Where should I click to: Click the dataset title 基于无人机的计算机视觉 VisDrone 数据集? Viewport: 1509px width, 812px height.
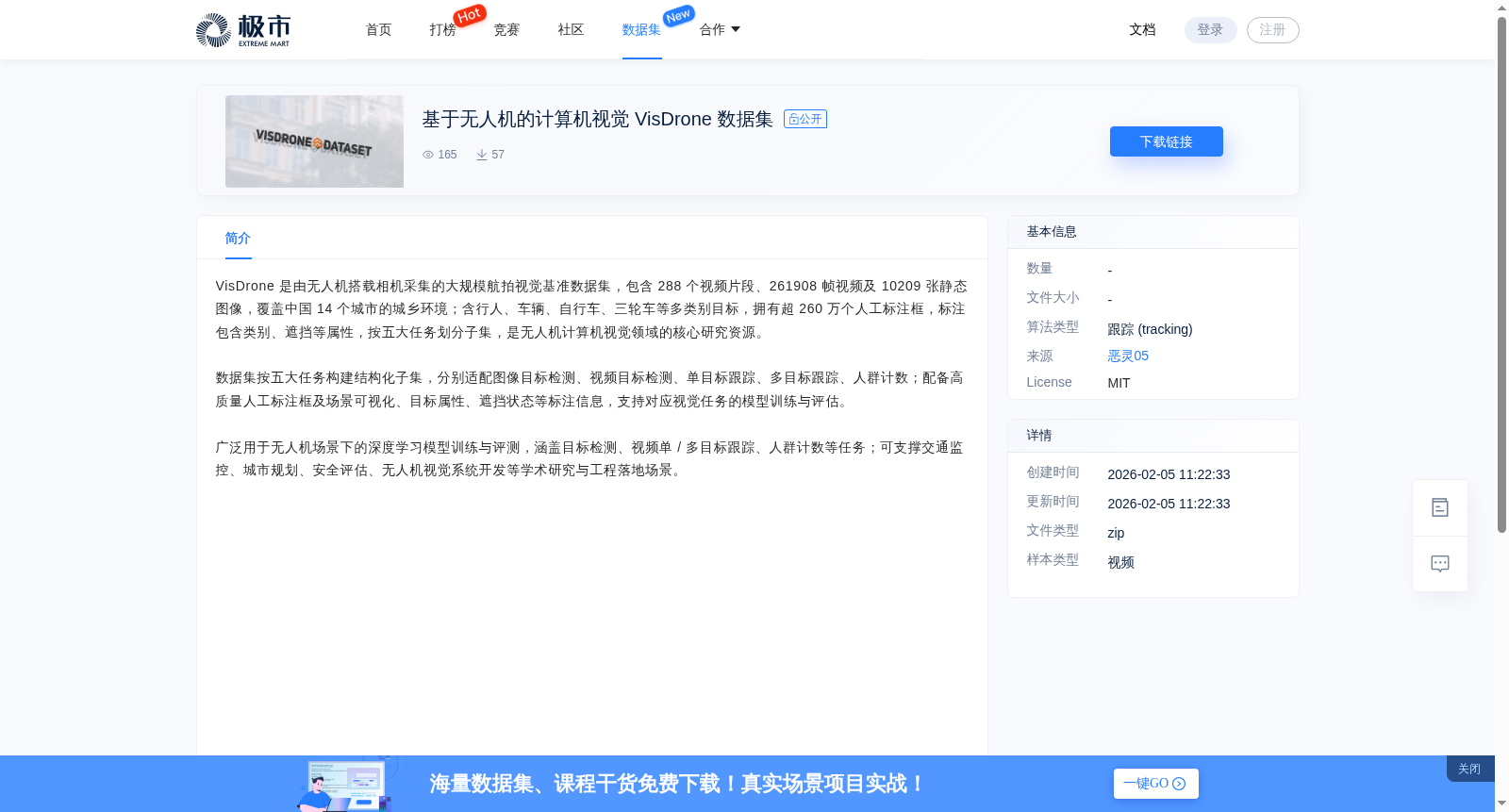click(x=597, y=119)
